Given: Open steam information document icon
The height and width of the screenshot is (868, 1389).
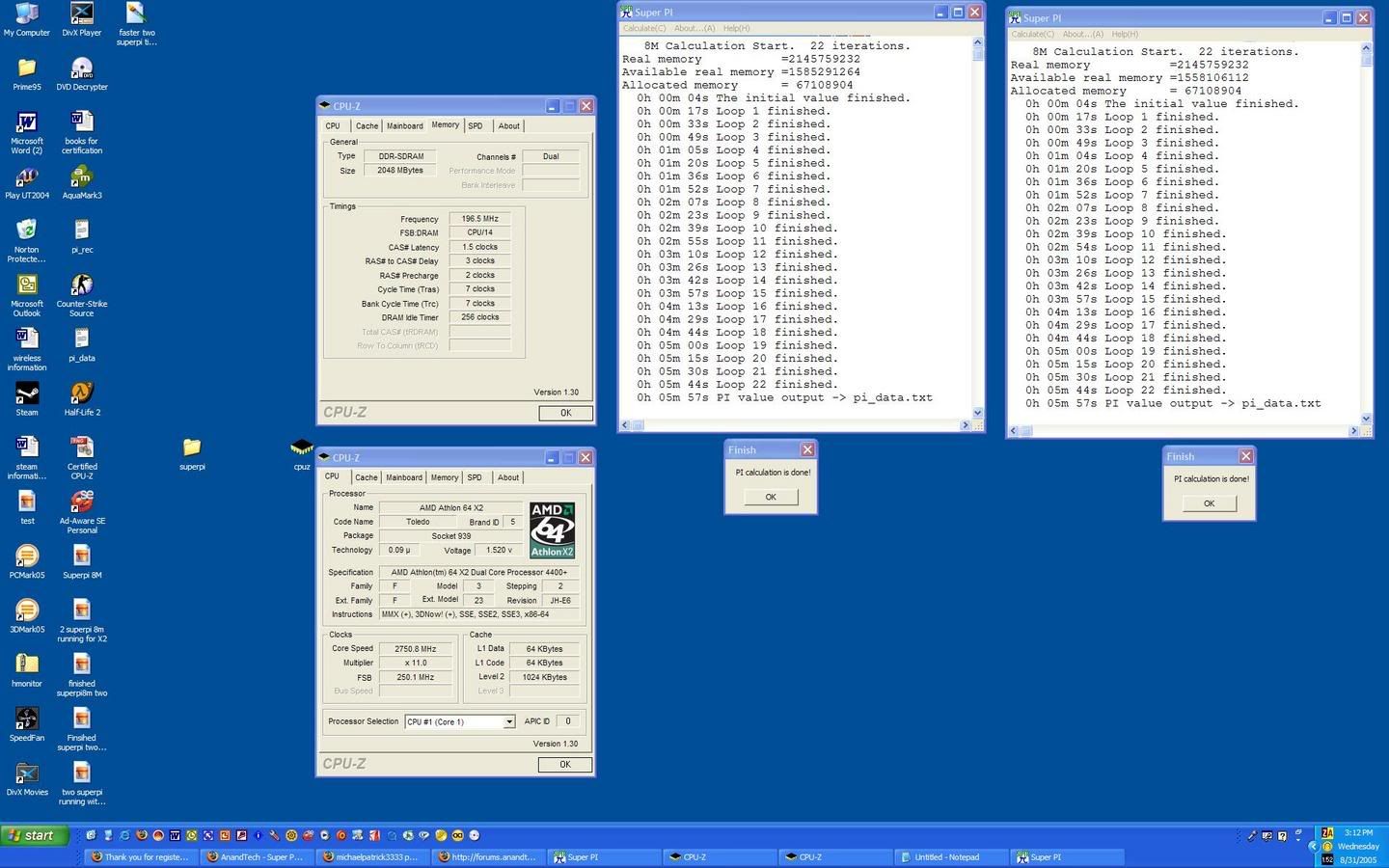Looking at the screenshot, I should pyautogui.click(x=27, y=458).
